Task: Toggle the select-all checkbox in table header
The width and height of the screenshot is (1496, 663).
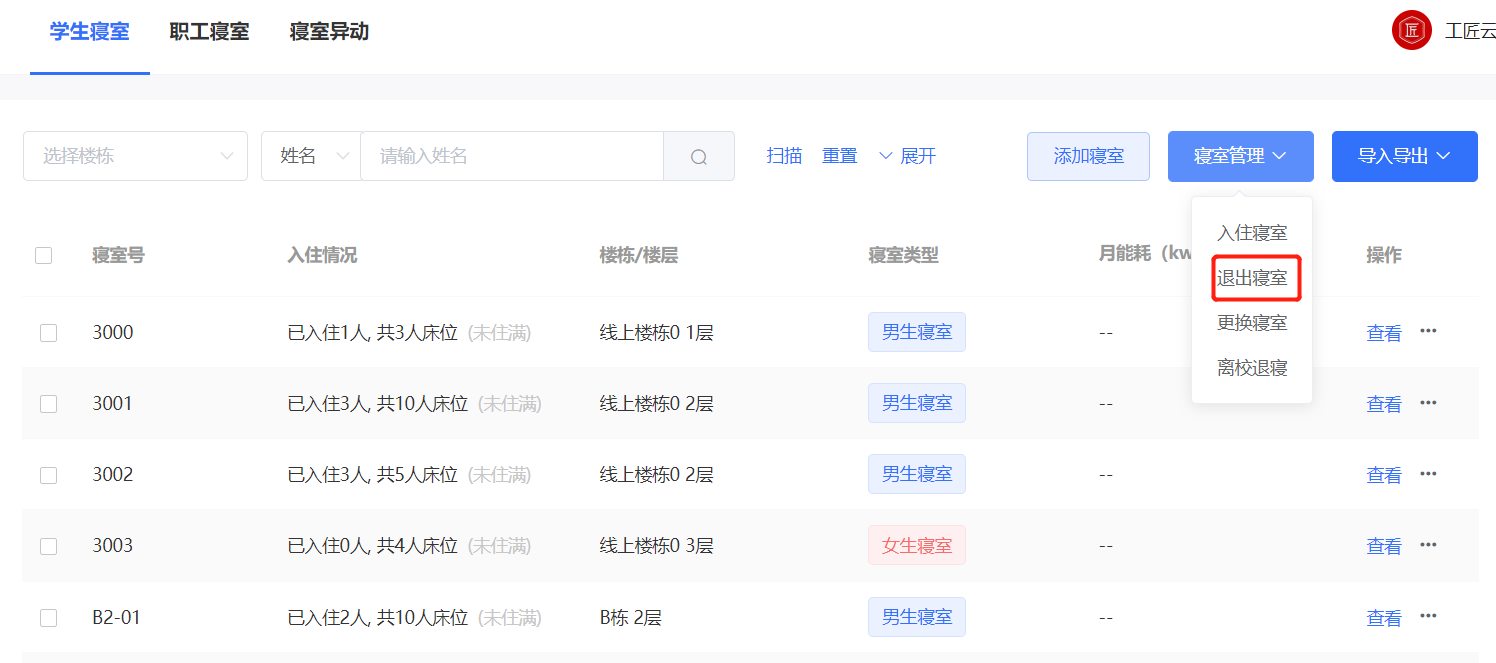Action: click(x=43, y=255)
